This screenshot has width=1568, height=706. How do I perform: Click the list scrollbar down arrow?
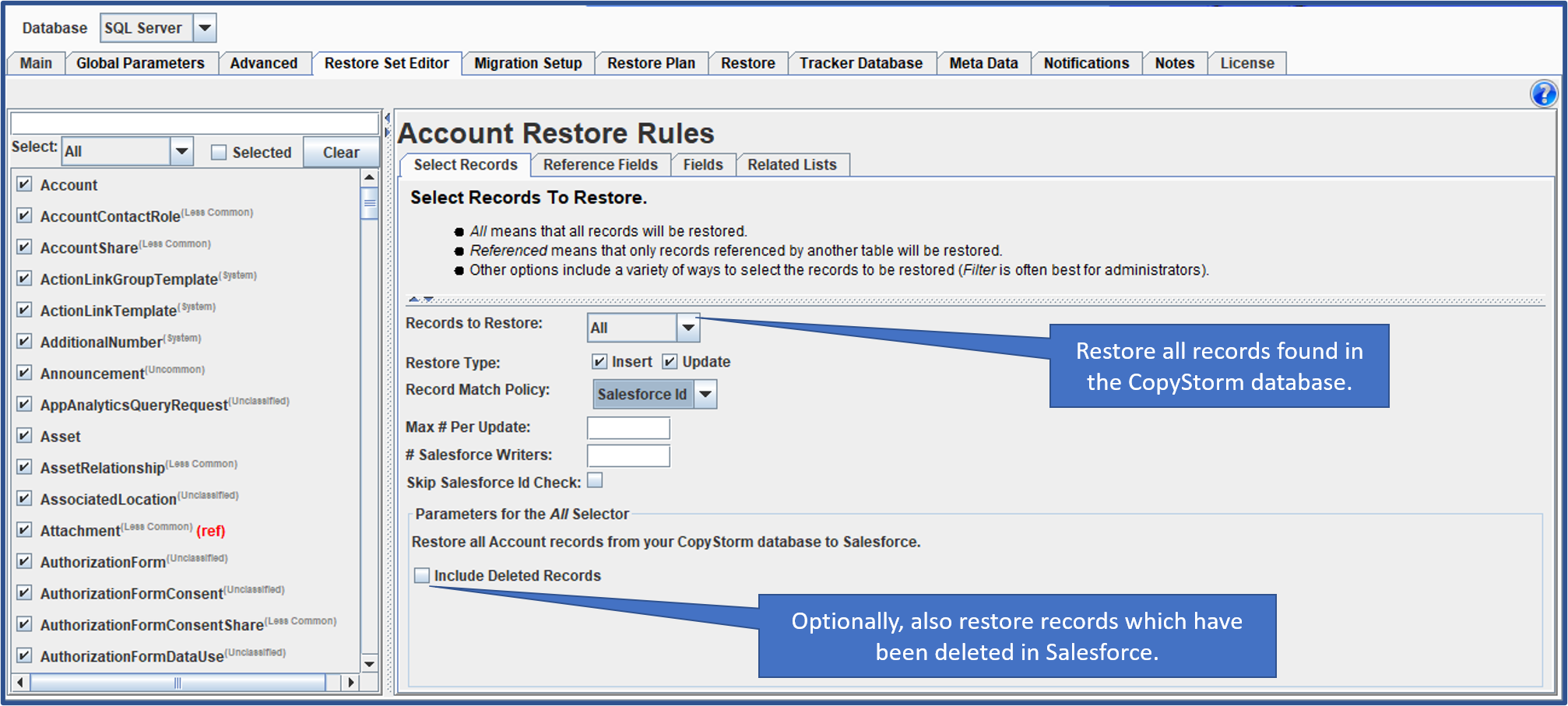point(370,664)
